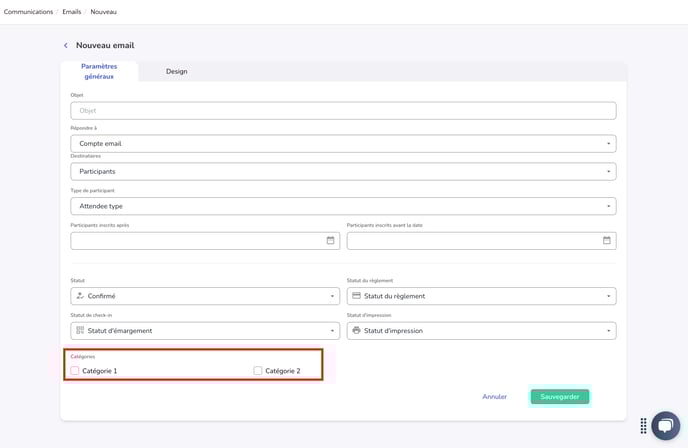Click the printer icon in Statut d'impression
688x448 pixels.
357,330
